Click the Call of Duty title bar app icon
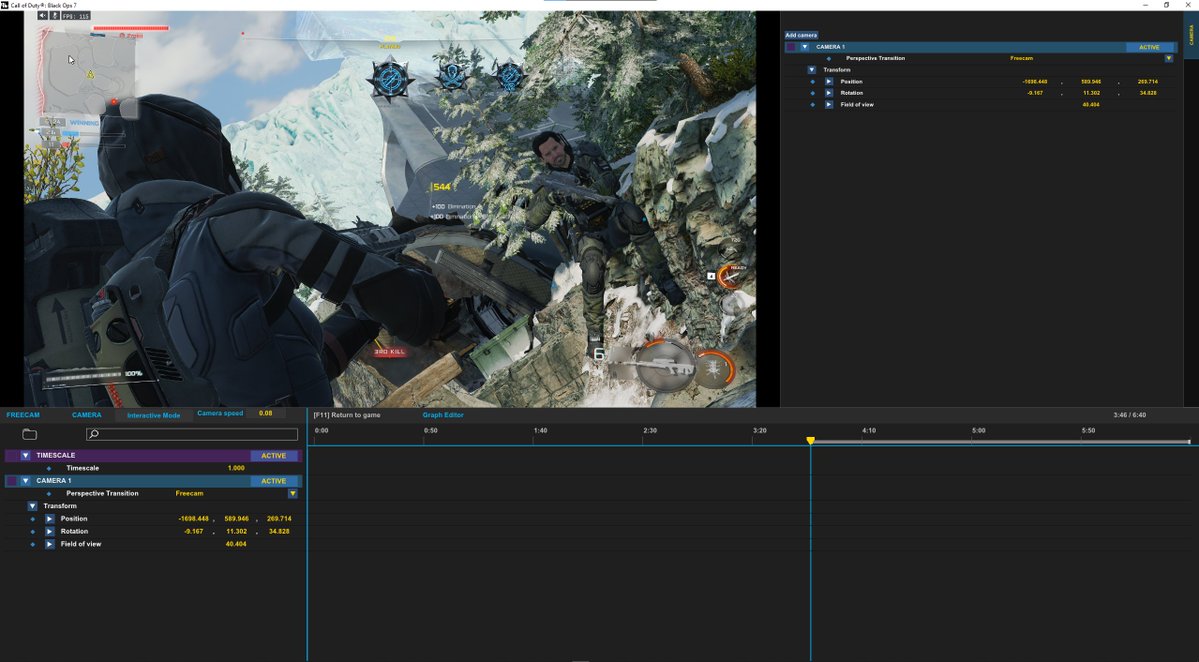The image size is (1199, 662). (x=5, y=5)
